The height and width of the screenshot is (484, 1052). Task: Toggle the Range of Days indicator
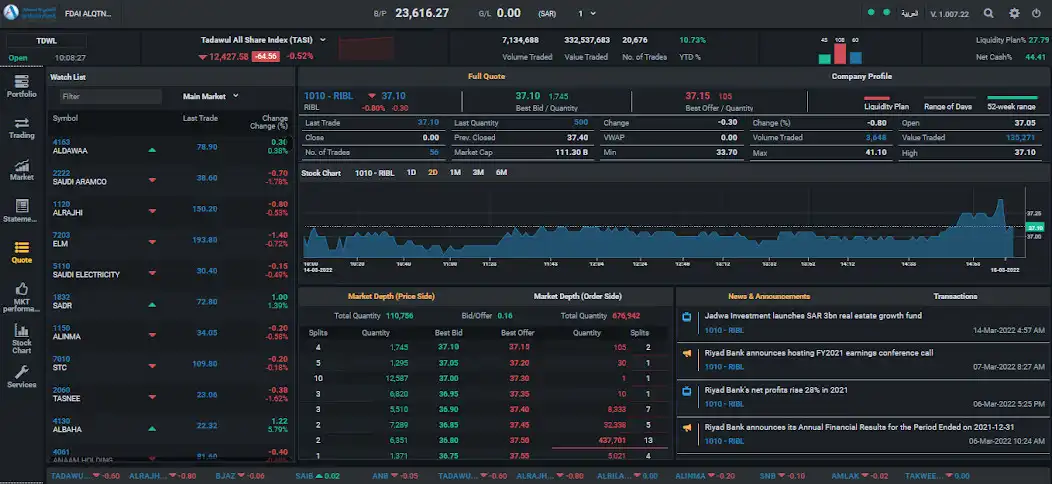click(947, 103)
